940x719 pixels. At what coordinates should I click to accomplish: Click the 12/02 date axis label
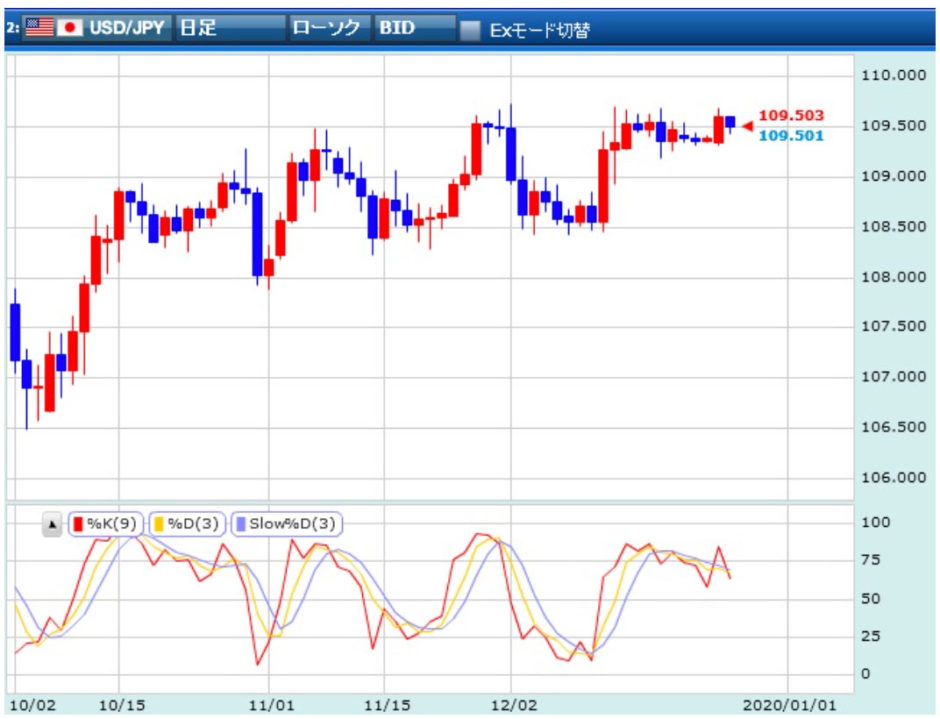pos(514,705)
